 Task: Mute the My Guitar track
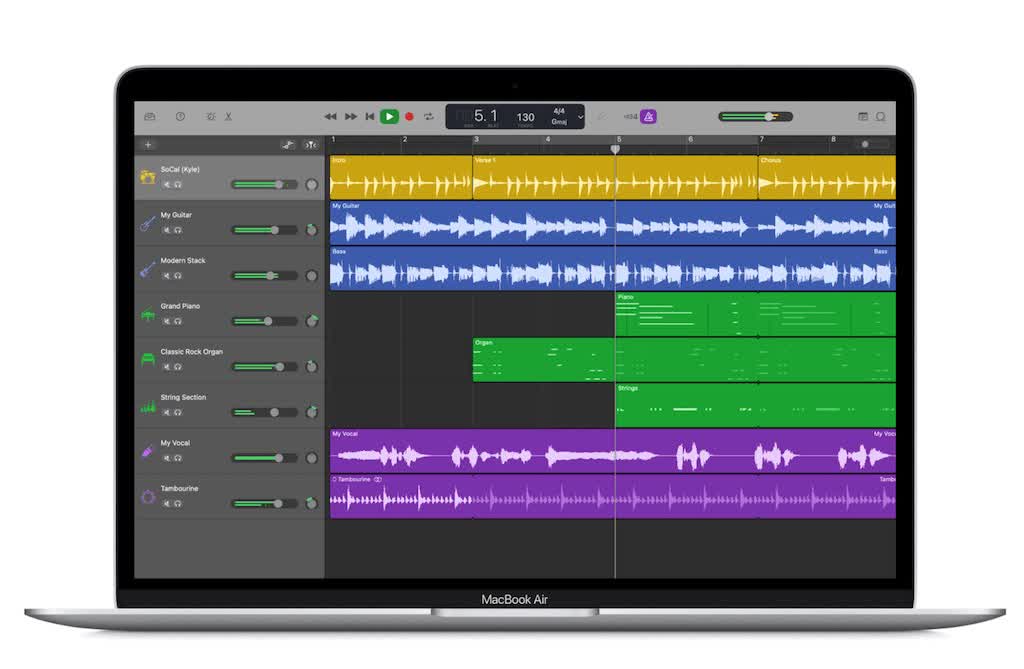[x=165, y=231]
